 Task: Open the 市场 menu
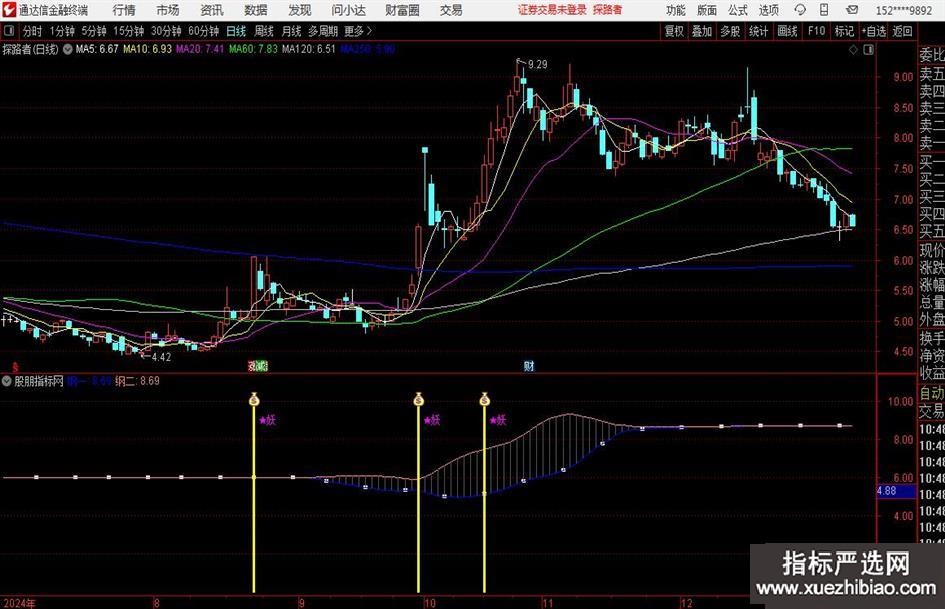[x=168, y=10]
